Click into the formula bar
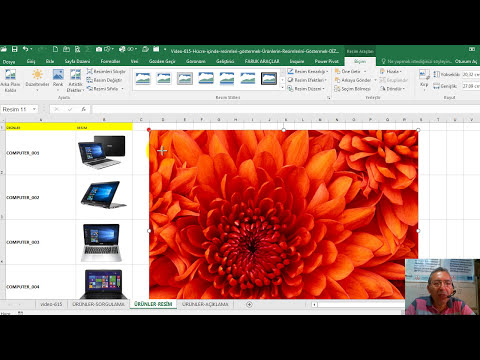480x360 pixels. 286,109
